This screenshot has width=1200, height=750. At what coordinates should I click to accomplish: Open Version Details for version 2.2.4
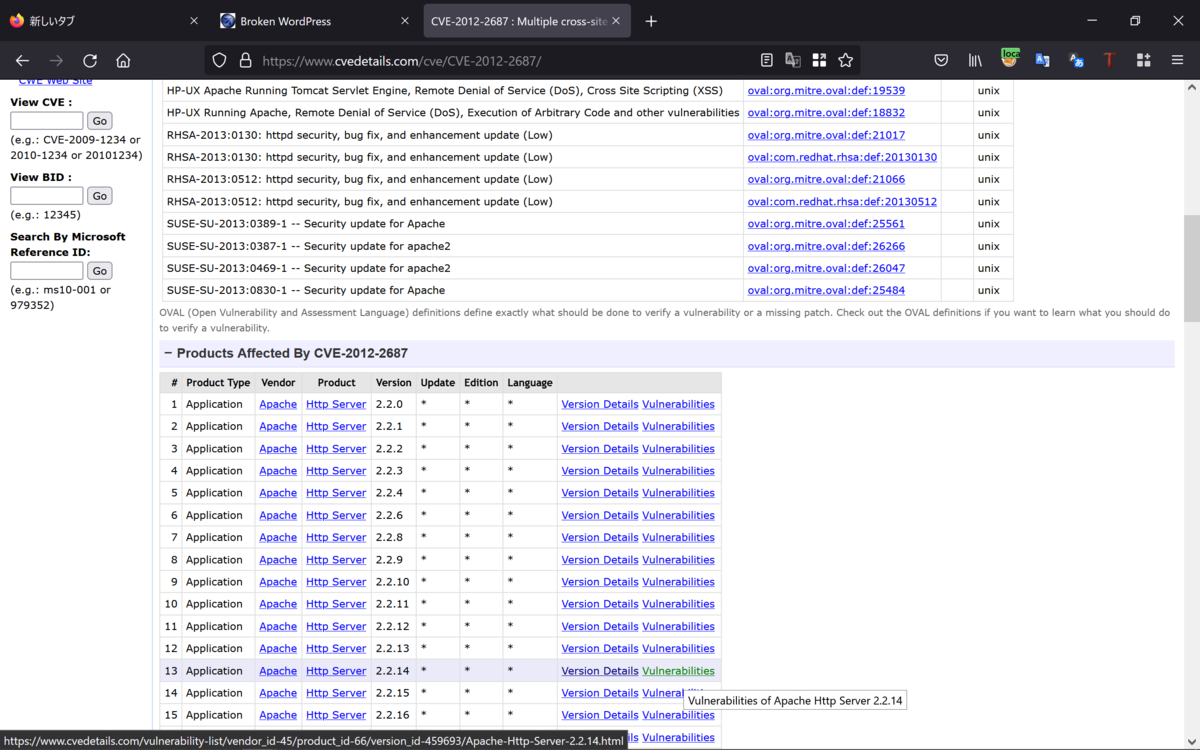pyautogui.click(x=600, y=493)
